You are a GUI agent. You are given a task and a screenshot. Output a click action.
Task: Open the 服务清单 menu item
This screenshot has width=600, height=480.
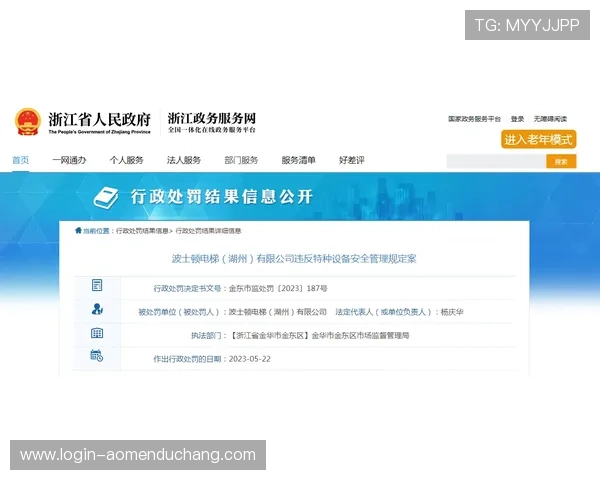tap(298, 160)
